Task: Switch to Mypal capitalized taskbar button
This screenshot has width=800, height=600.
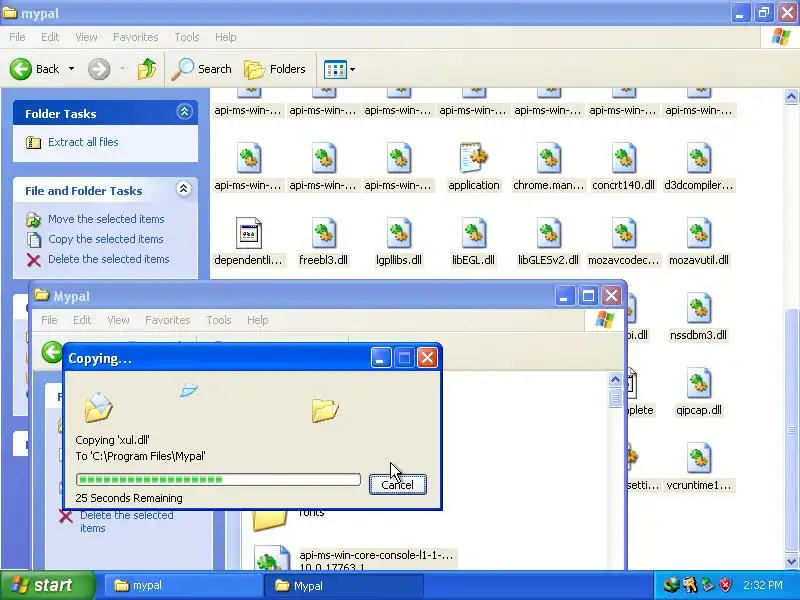Action: pyautogui.click(x=344, y=585)
